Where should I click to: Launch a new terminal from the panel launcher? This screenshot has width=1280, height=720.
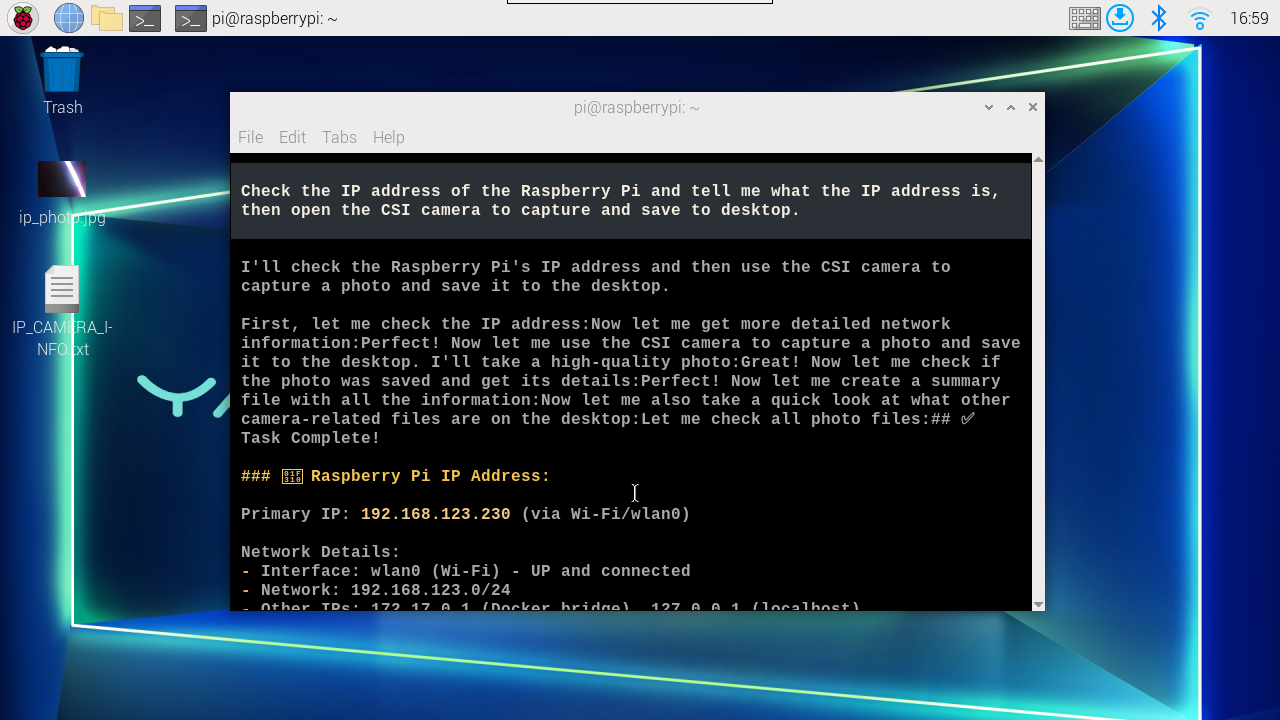click(145, 18)
